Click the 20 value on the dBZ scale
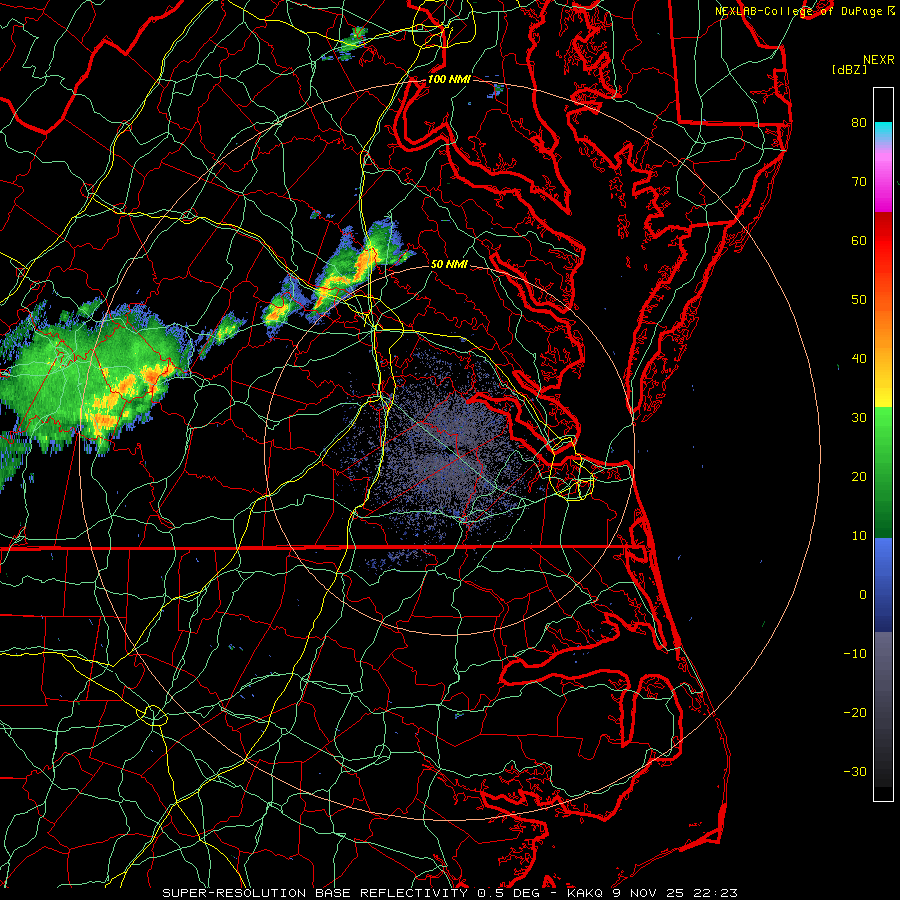The image size is (900, 900). (x=859, y=476)
